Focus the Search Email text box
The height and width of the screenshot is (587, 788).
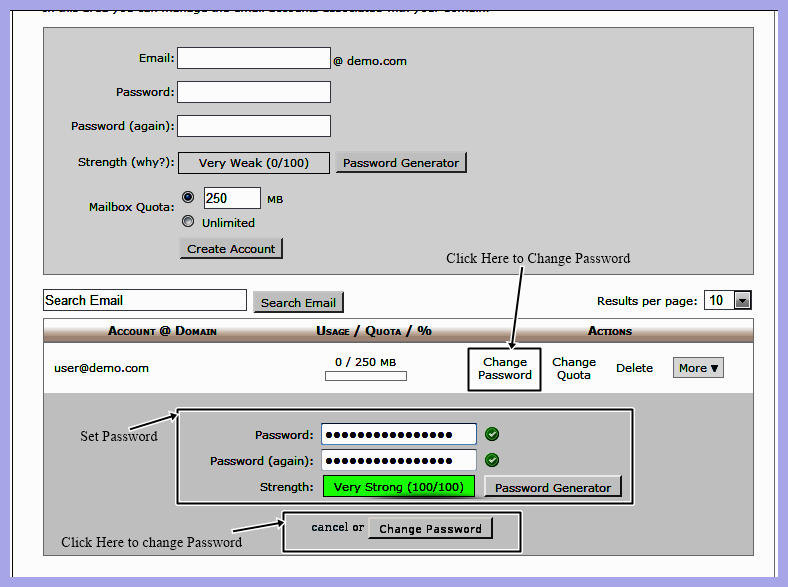pos(145,300)
